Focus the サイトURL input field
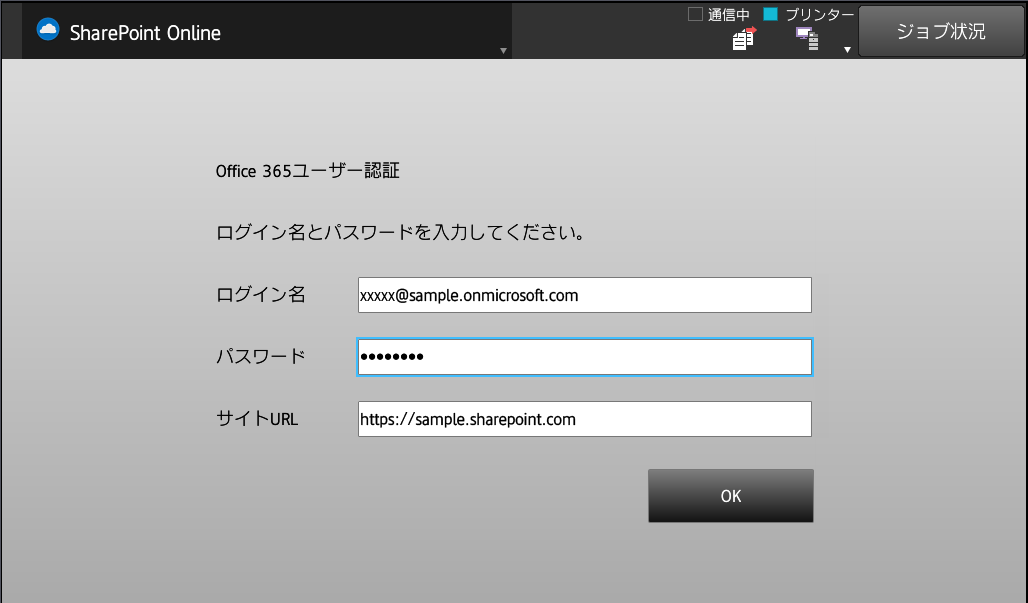Screen dimensions: 1028x603 (x=584, y=419)
